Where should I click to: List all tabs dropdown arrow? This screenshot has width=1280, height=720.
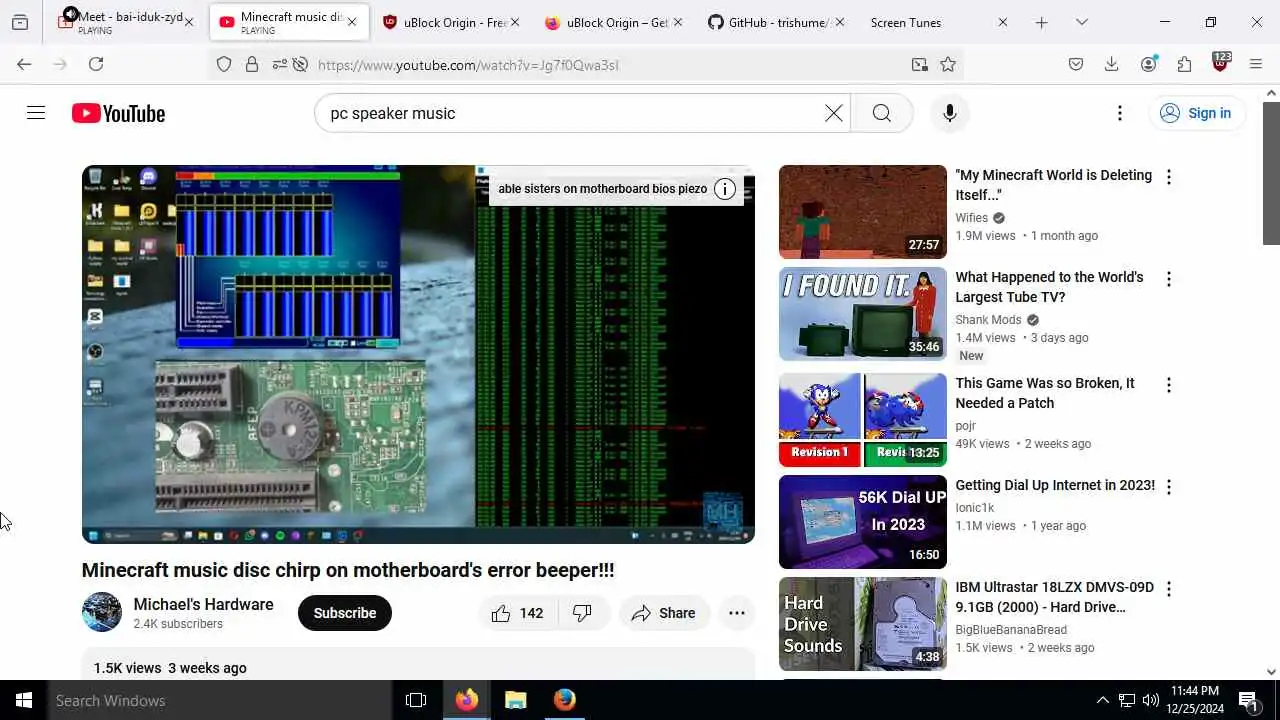1081,22
